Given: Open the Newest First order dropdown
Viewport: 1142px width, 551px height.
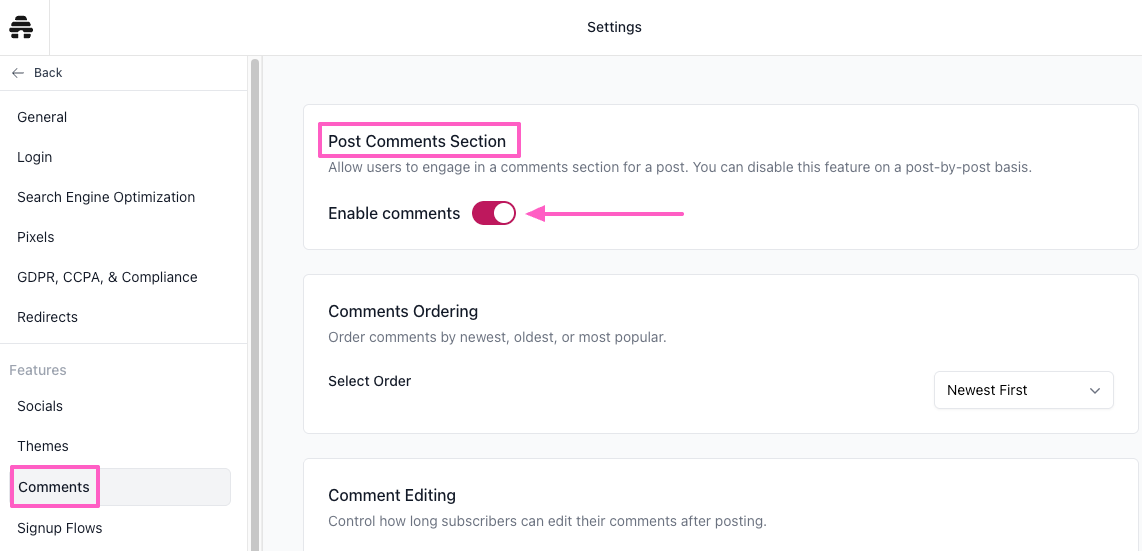Looking at the screenshot, I should pos(1023,390).
